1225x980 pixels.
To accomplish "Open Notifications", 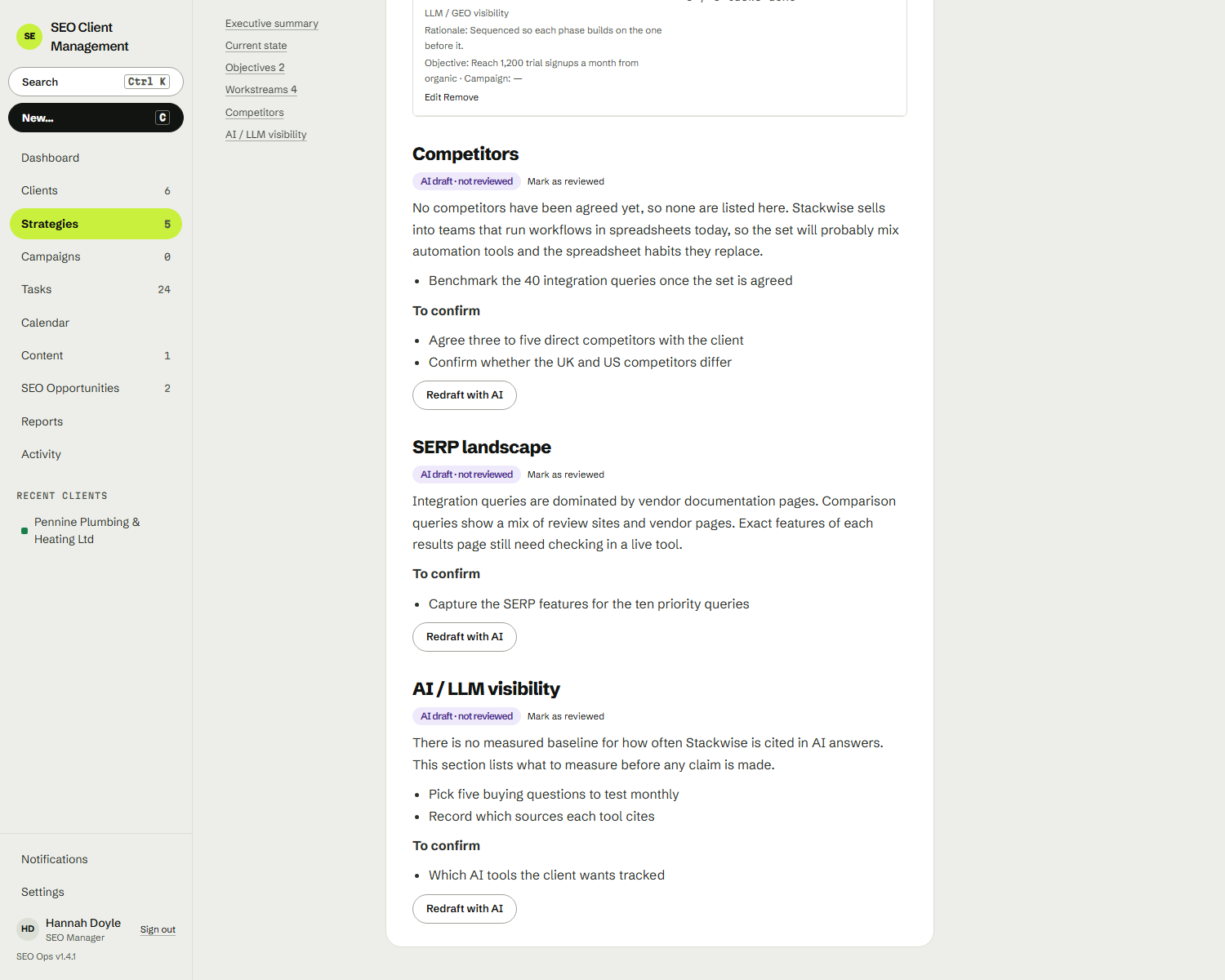I will pyautogui.click(x=96, y=859).
